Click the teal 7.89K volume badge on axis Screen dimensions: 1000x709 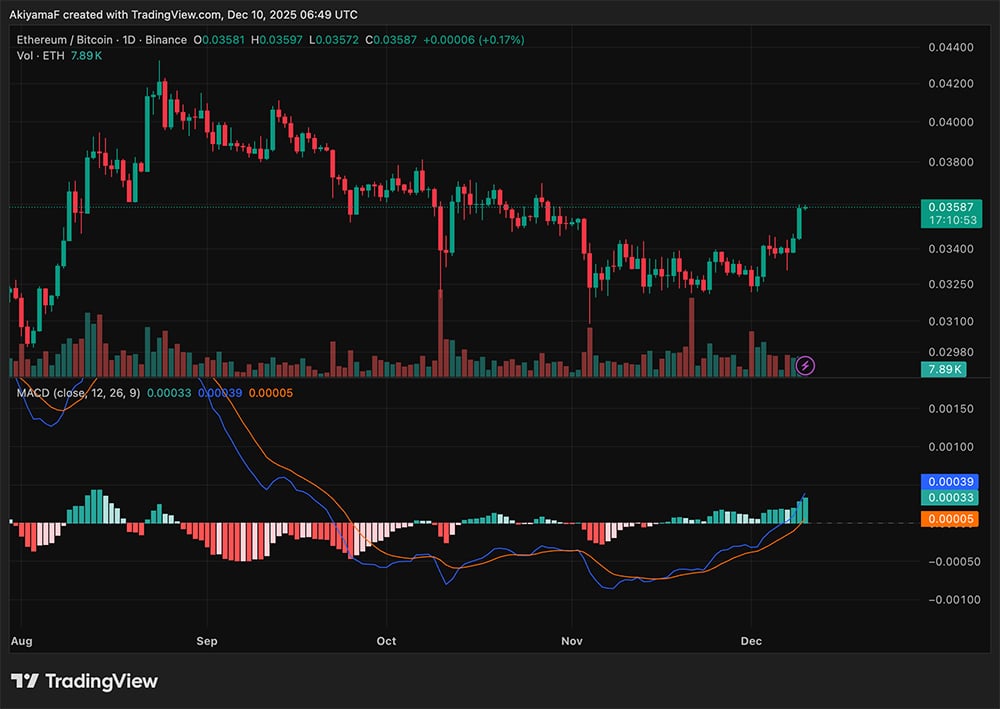click(x=946, y=369)
